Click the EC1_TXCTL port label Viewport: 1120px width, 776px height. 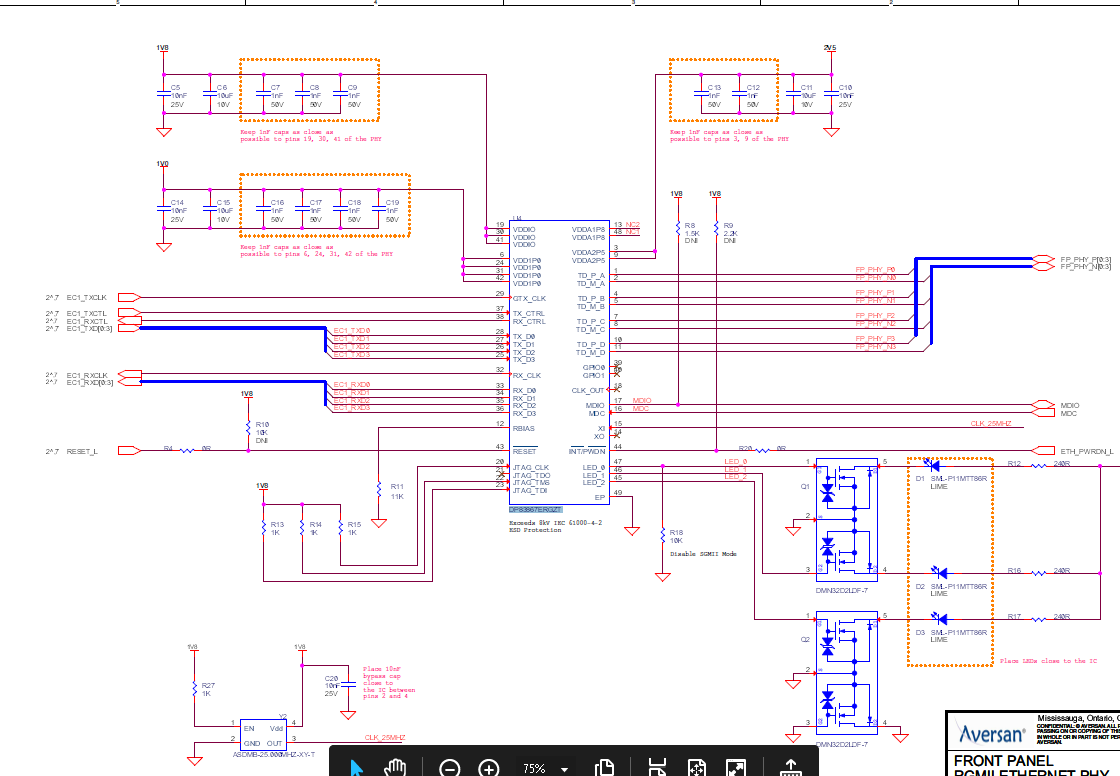pyautogui.click(x=86, y=313)
